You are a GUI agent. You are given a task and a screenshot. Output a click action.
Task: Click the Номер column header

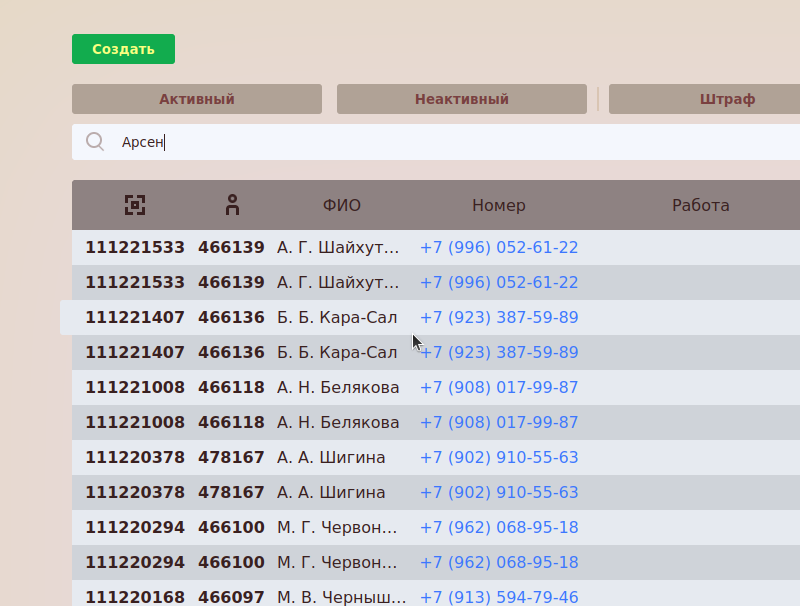pos(498,205)
